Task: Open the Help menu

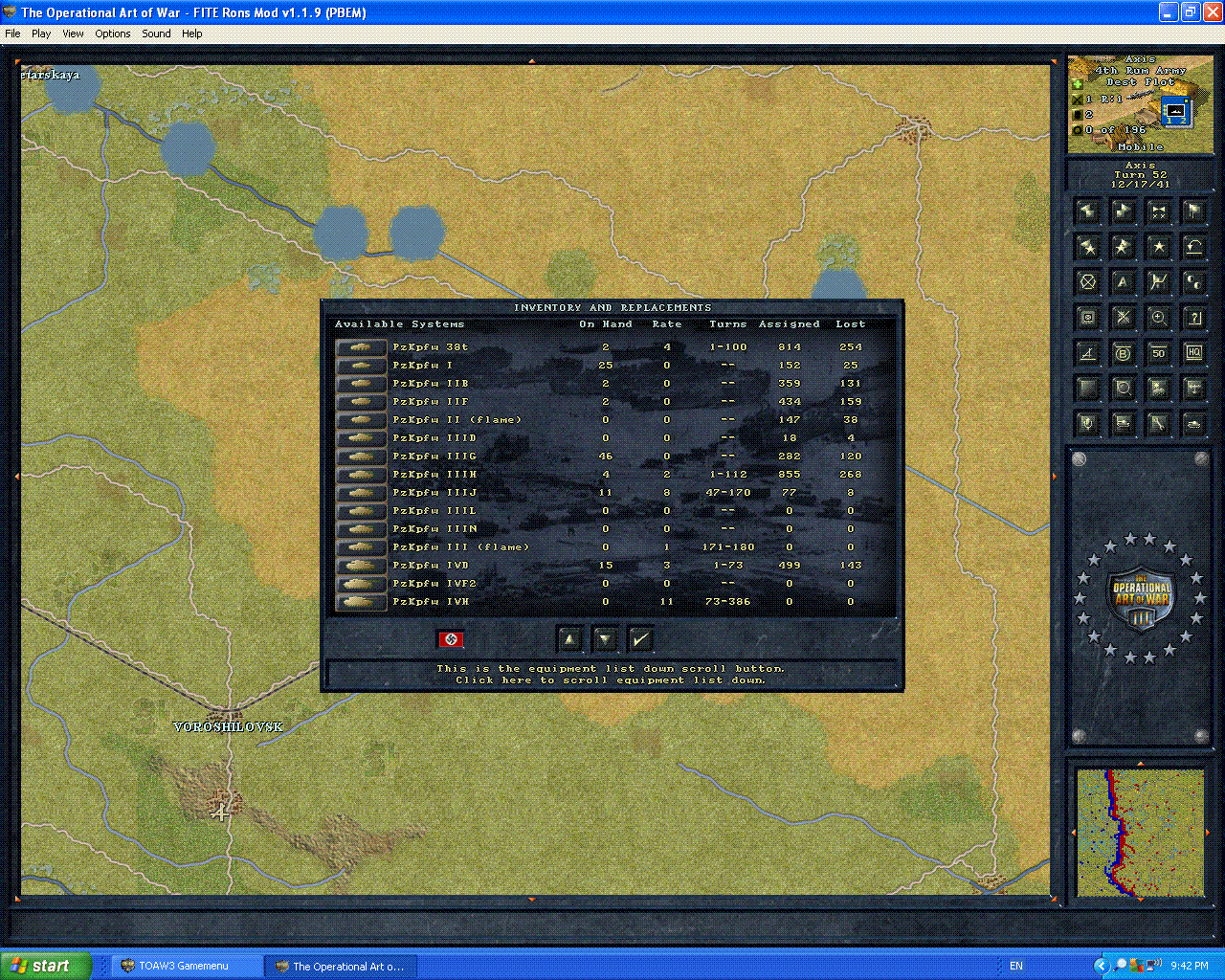Action: point(192,33)
